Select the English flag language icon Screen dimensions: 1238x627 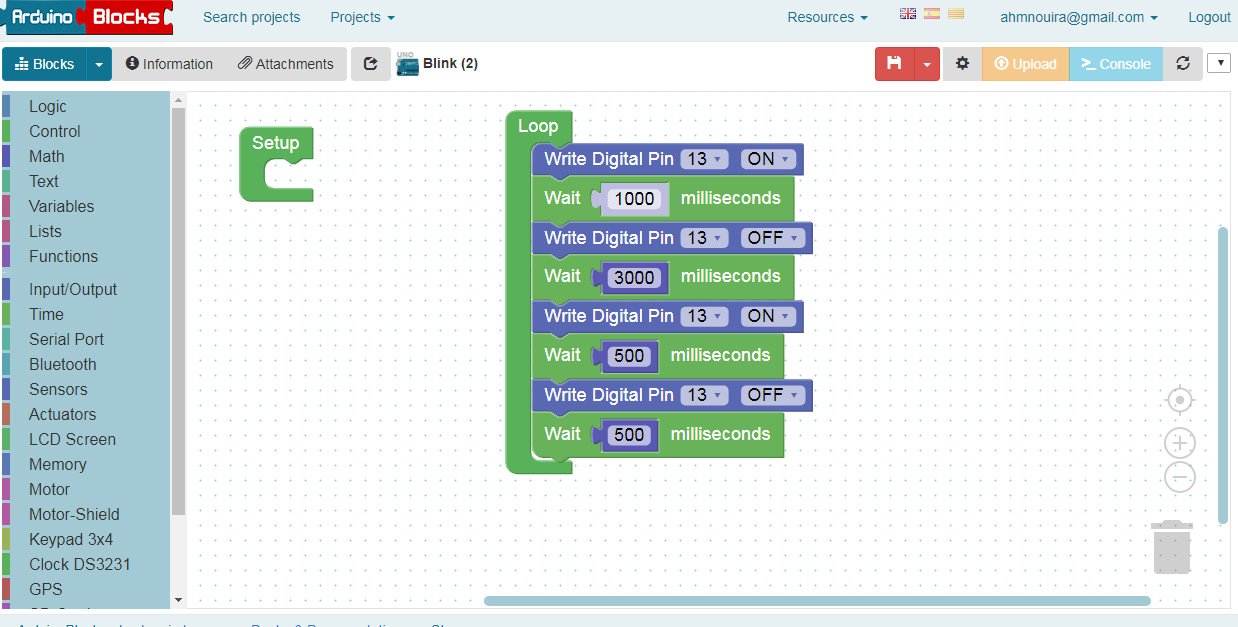pyautogui.click(x=907, y=15)
